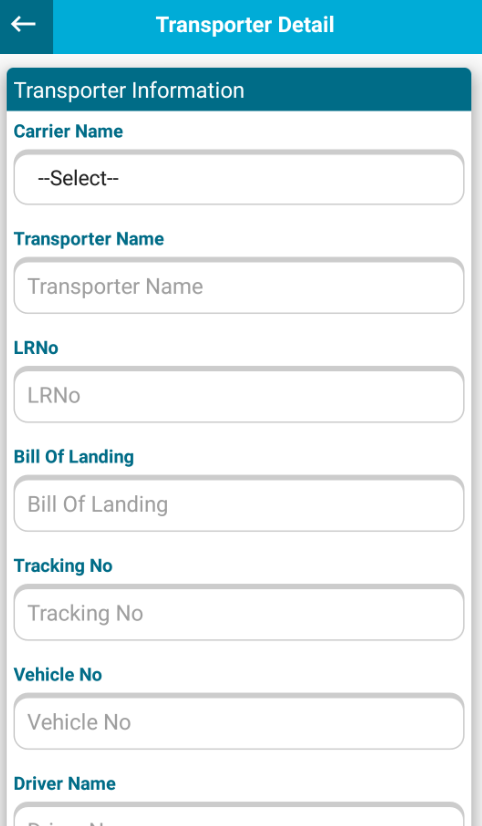Image resolution: width=482 pixels, height=826 pixels.
Task: Click the Transporter Name bold label
Action: point(88,239)
